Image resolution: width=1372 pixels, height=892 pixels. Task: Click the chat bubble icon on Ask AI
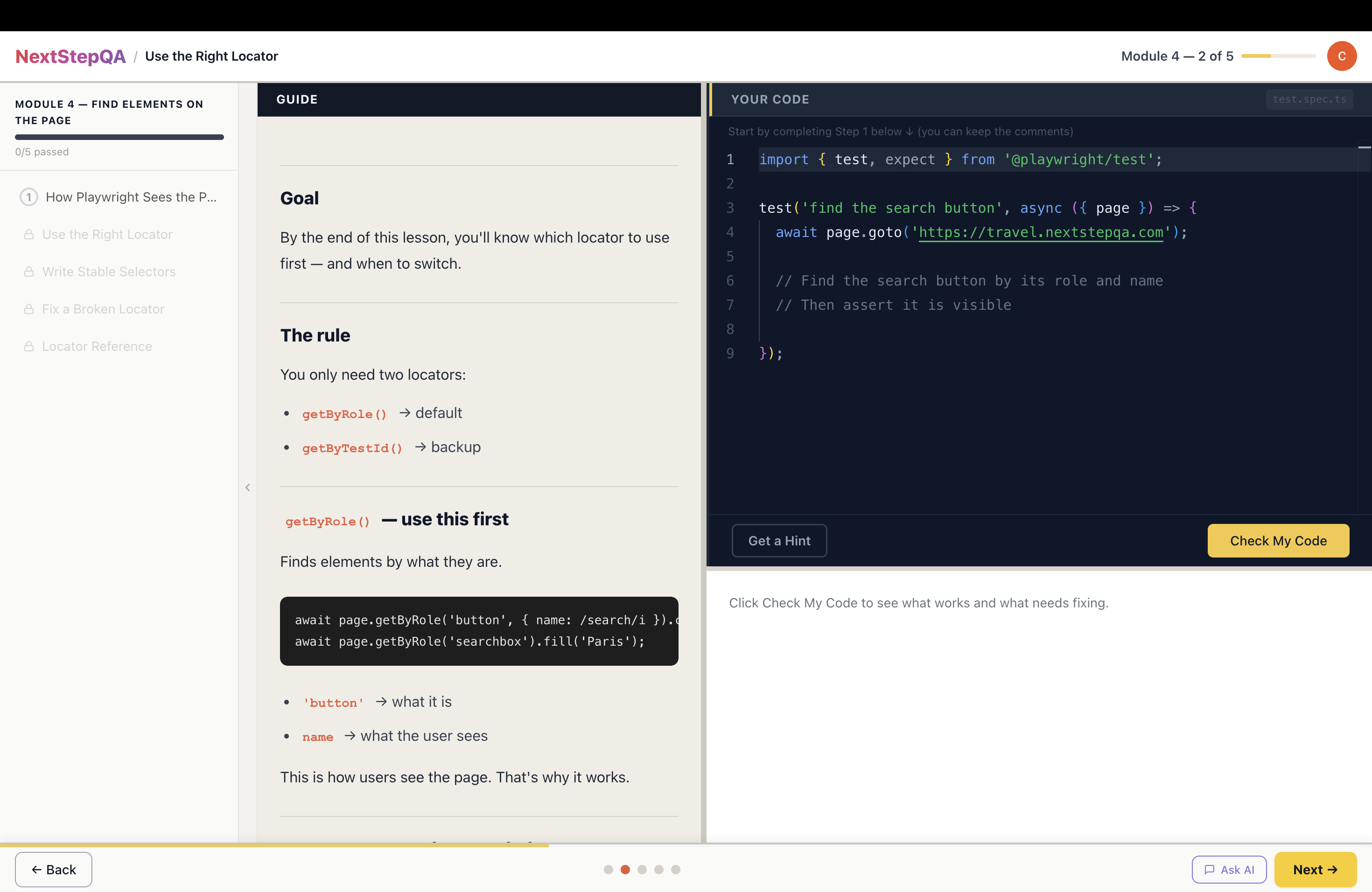[1210, 870]
